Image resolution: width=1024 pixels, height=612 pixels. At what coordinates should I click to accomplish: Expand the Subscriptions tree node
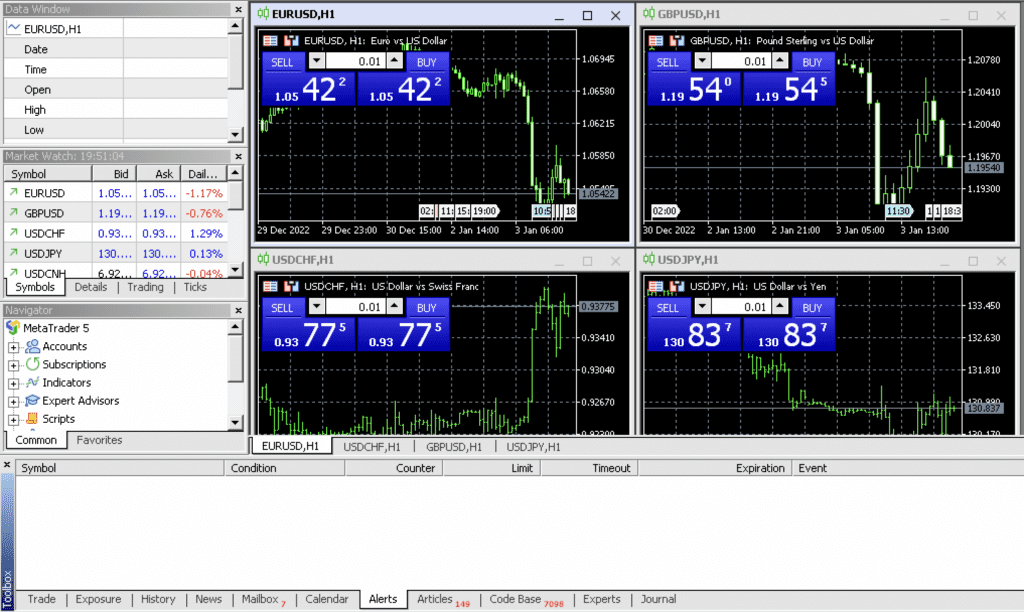click(x=13, y=365)
